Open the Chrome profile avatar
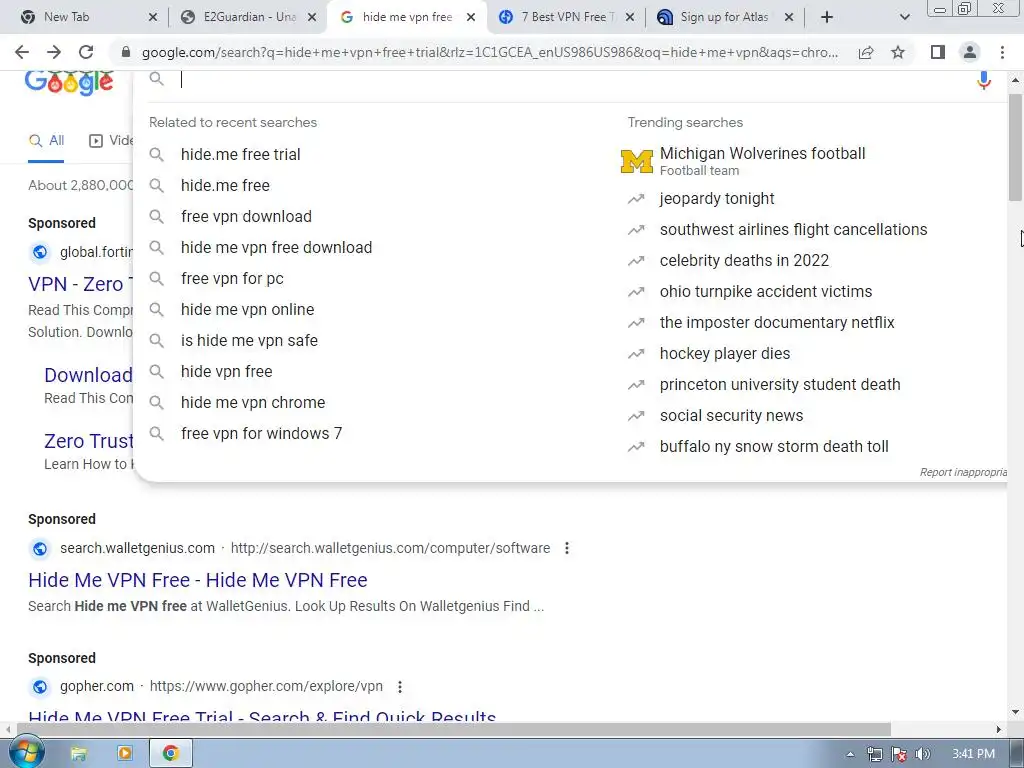 (970, 52)
